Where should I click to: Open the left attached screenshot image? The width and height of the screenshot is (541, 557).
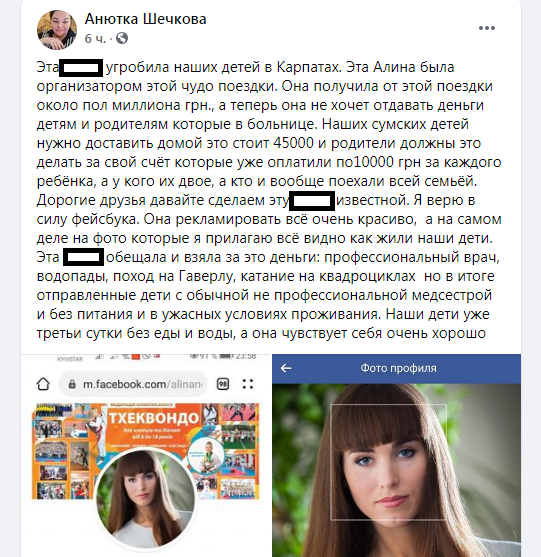coord(146,455)
